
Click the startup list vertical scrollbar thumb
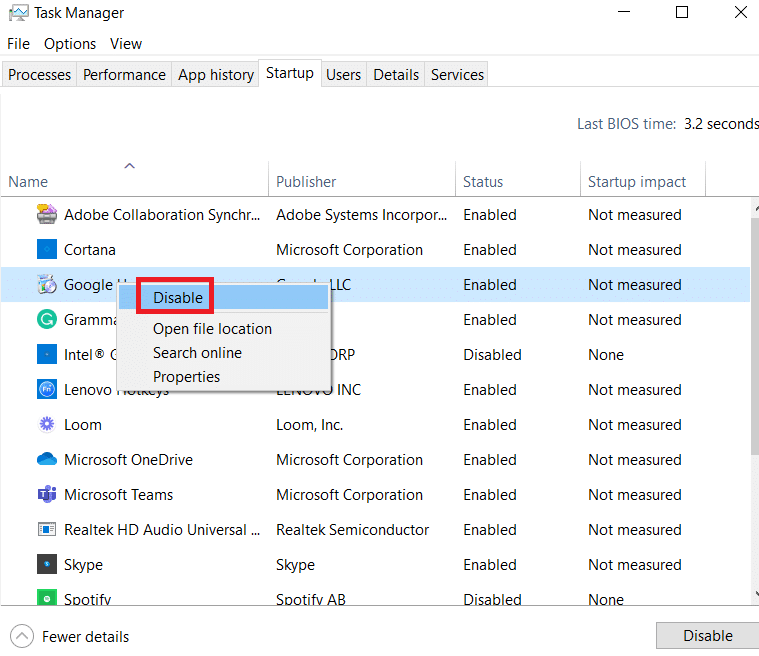755,336
